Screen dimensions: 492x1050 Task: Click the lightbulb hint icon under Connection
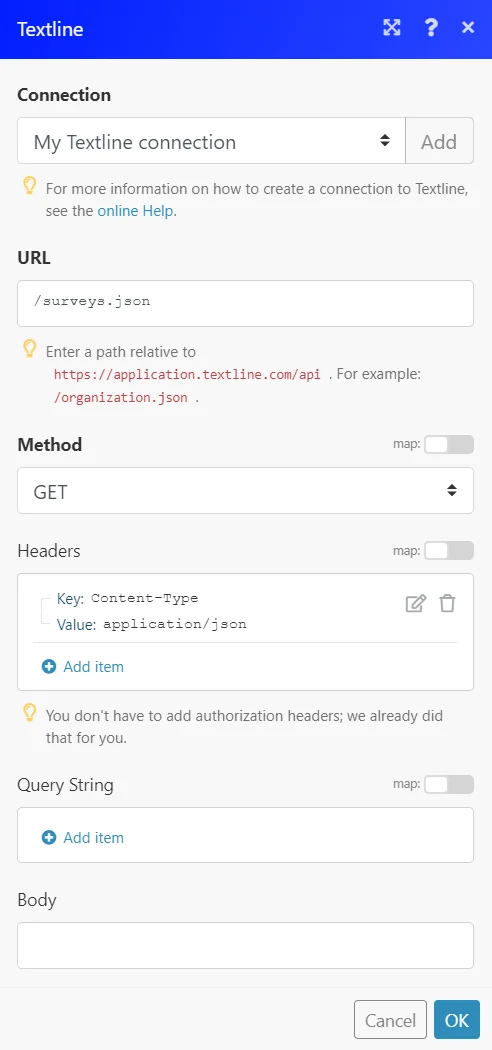point(29,185)
